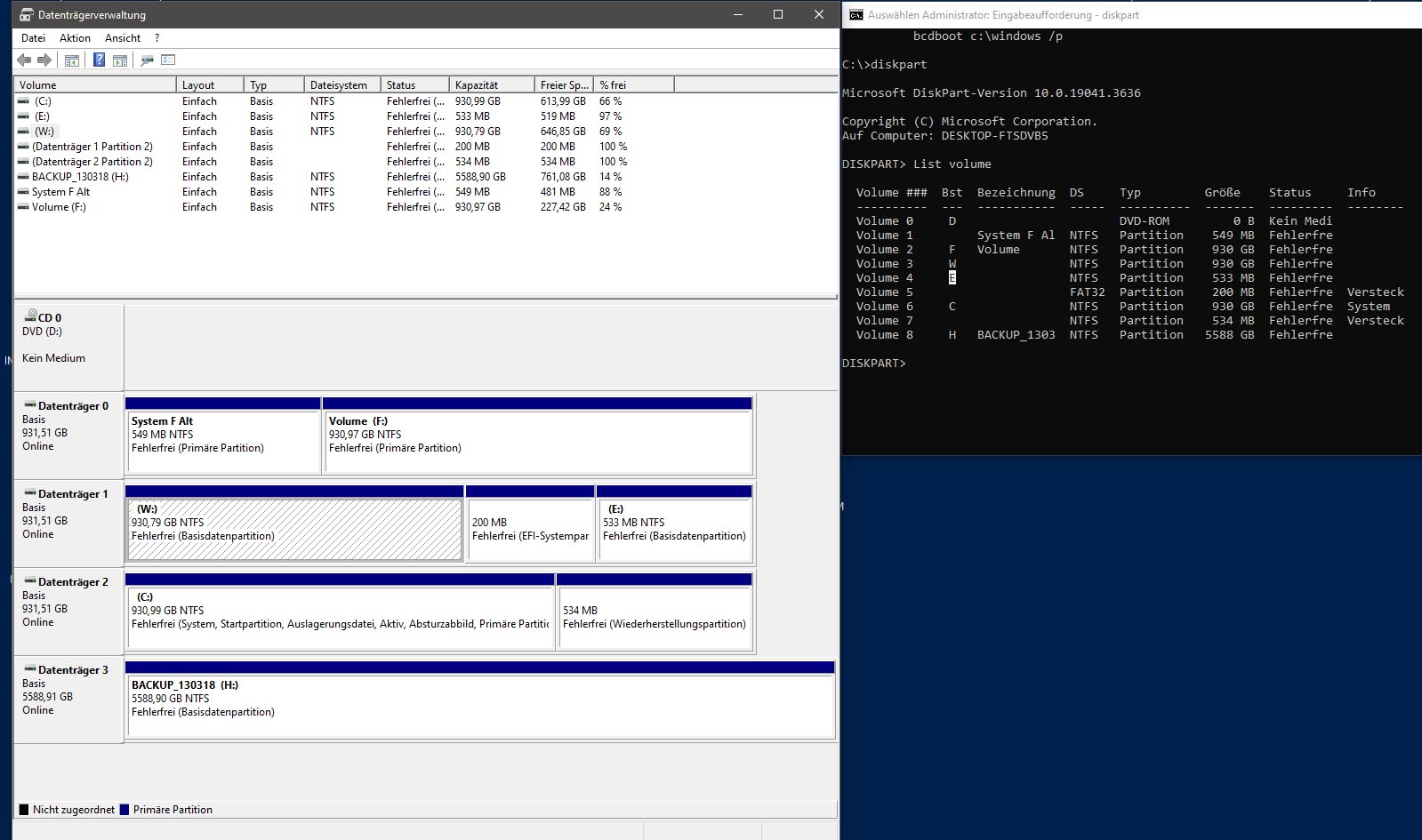1422x840 pixels.
Task: Click drive icon of BACKUP_130318 (H:) row
Action: [x=23, y=177]
